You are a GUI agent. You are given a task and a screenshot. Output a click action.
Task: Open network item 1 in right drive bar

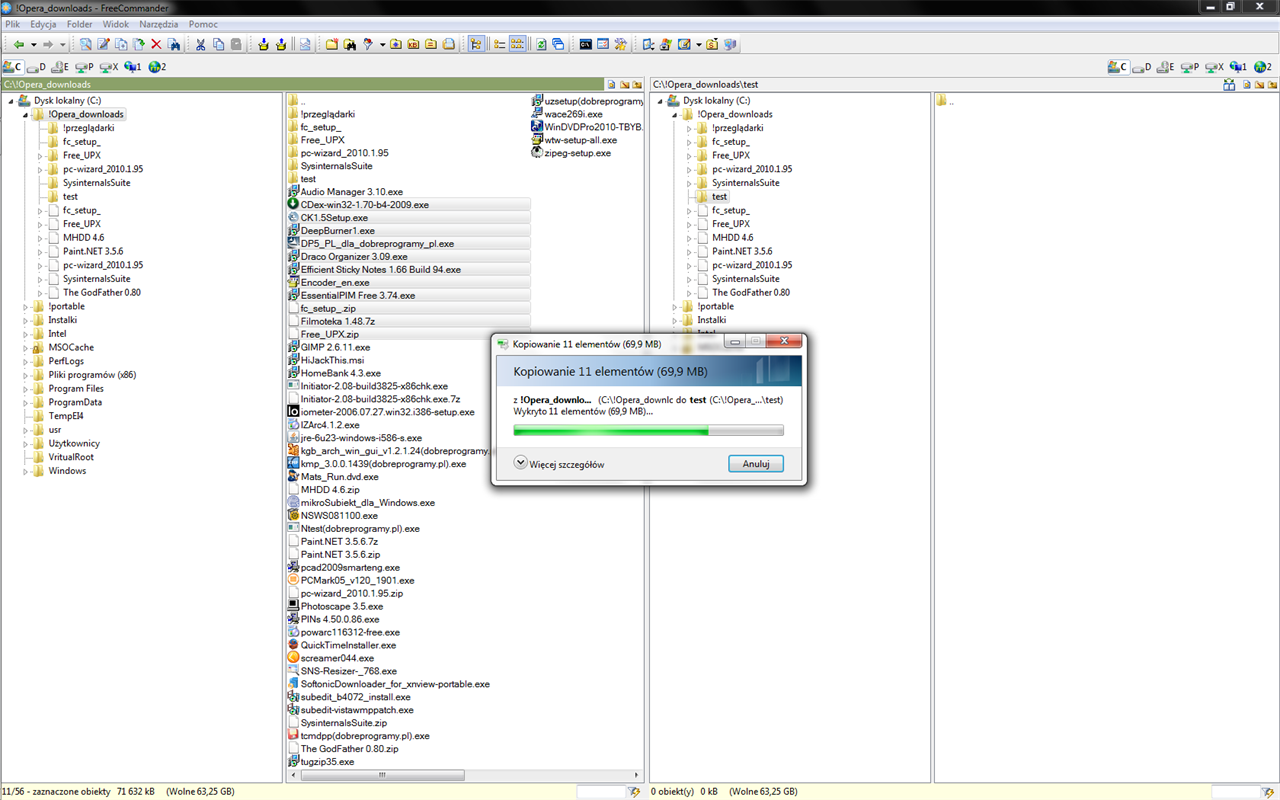[x=1239, y=67]
